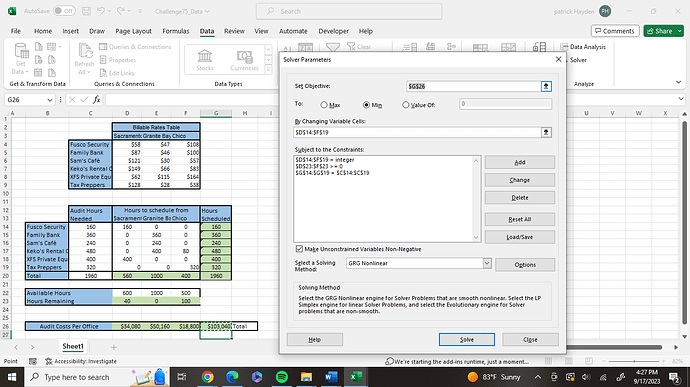Select the Sheet1 worksheet tab
This screenshot has height=387, width=690.
[x=73, y=346]
